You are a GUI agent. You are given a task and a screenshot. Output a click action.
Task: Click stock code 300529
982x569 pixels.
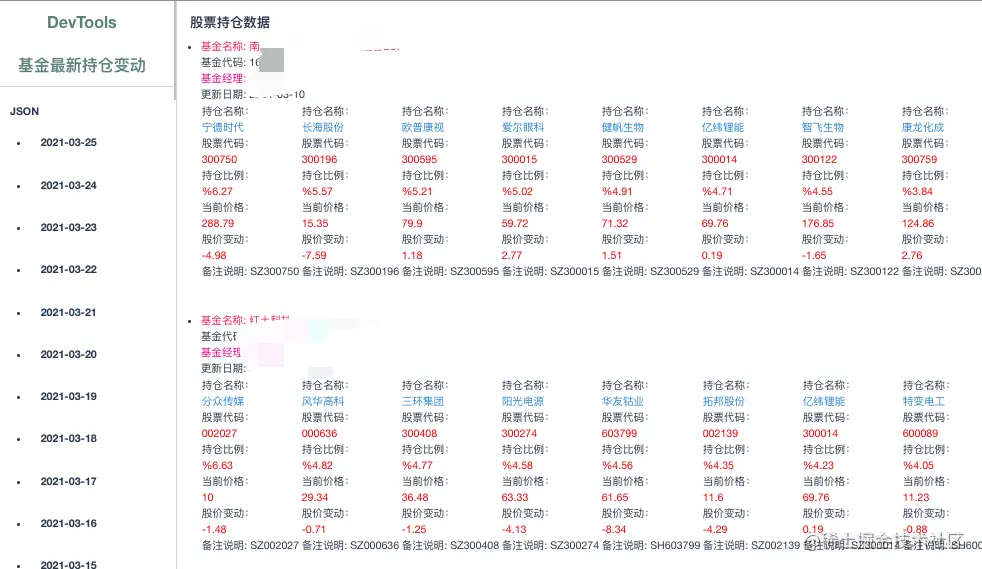[619, 160]
